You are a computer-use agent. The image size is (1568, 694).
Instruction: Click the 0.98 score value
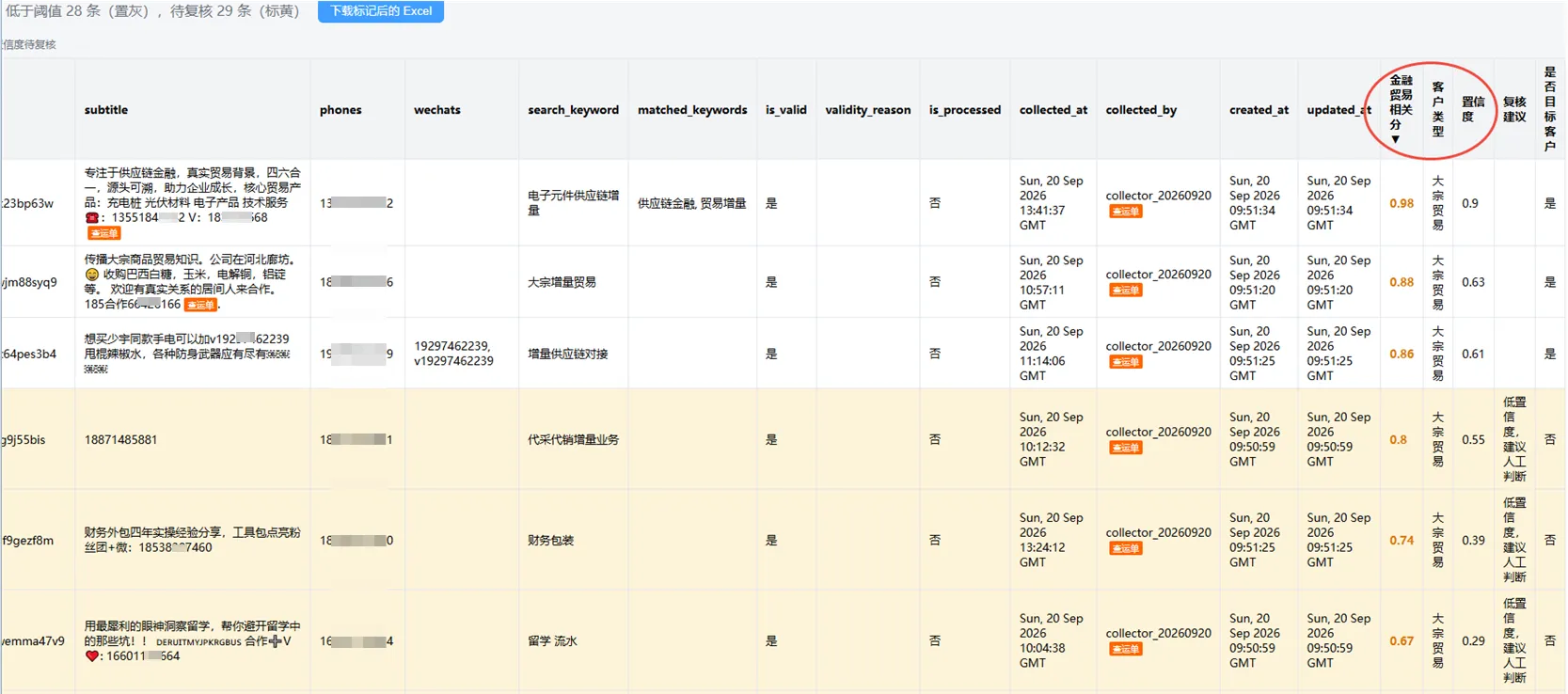click(1402, 203)
